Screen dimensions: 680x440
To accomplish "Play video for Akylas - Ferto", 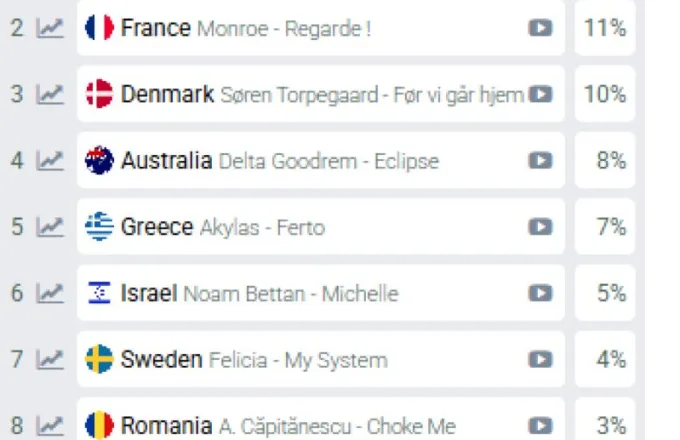I will tap(540, 227).
